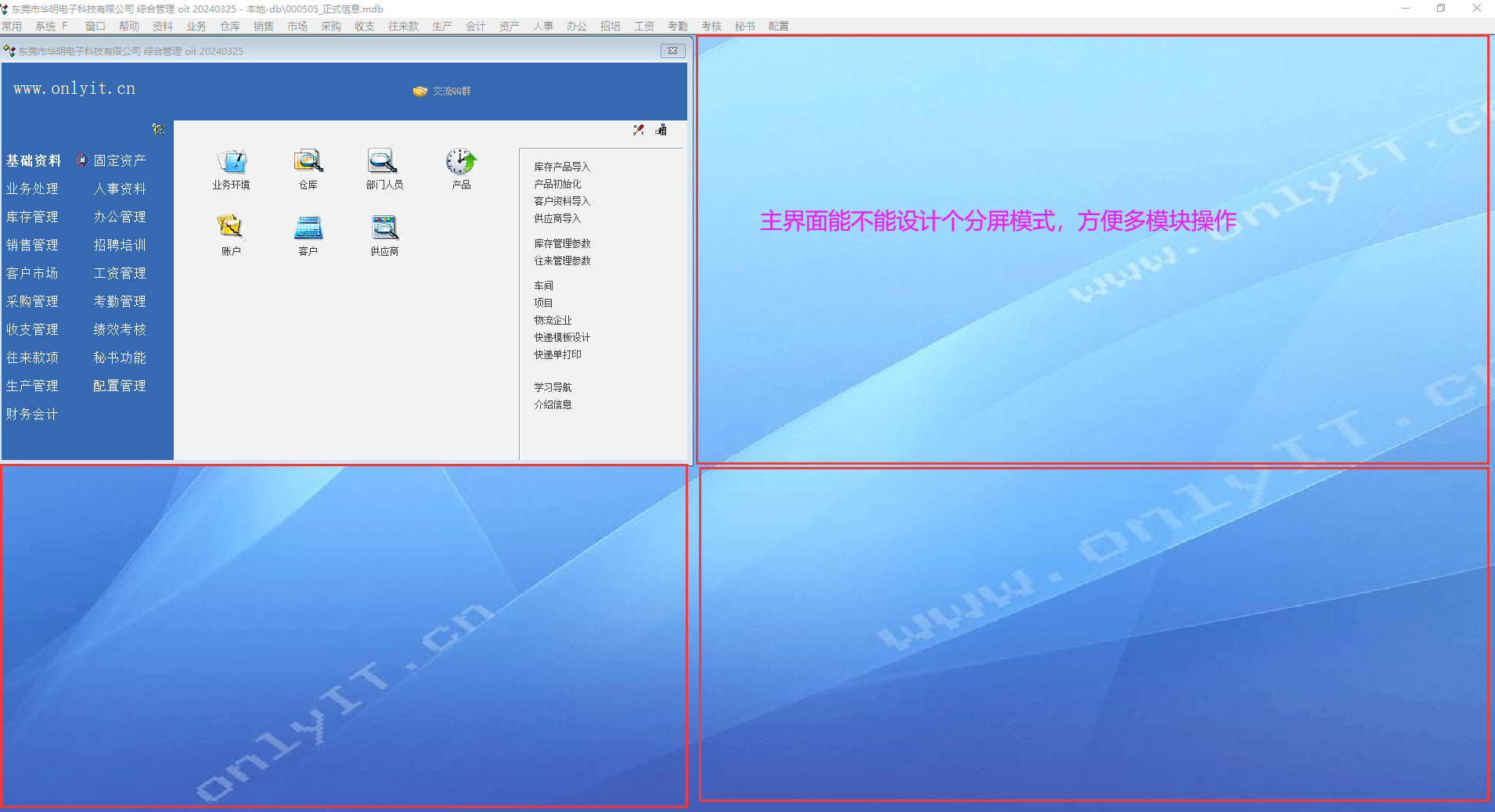Click the exit figure icon at panel top-right
The width and height of the screenshot is (1495, 812).
pos(661,130)
